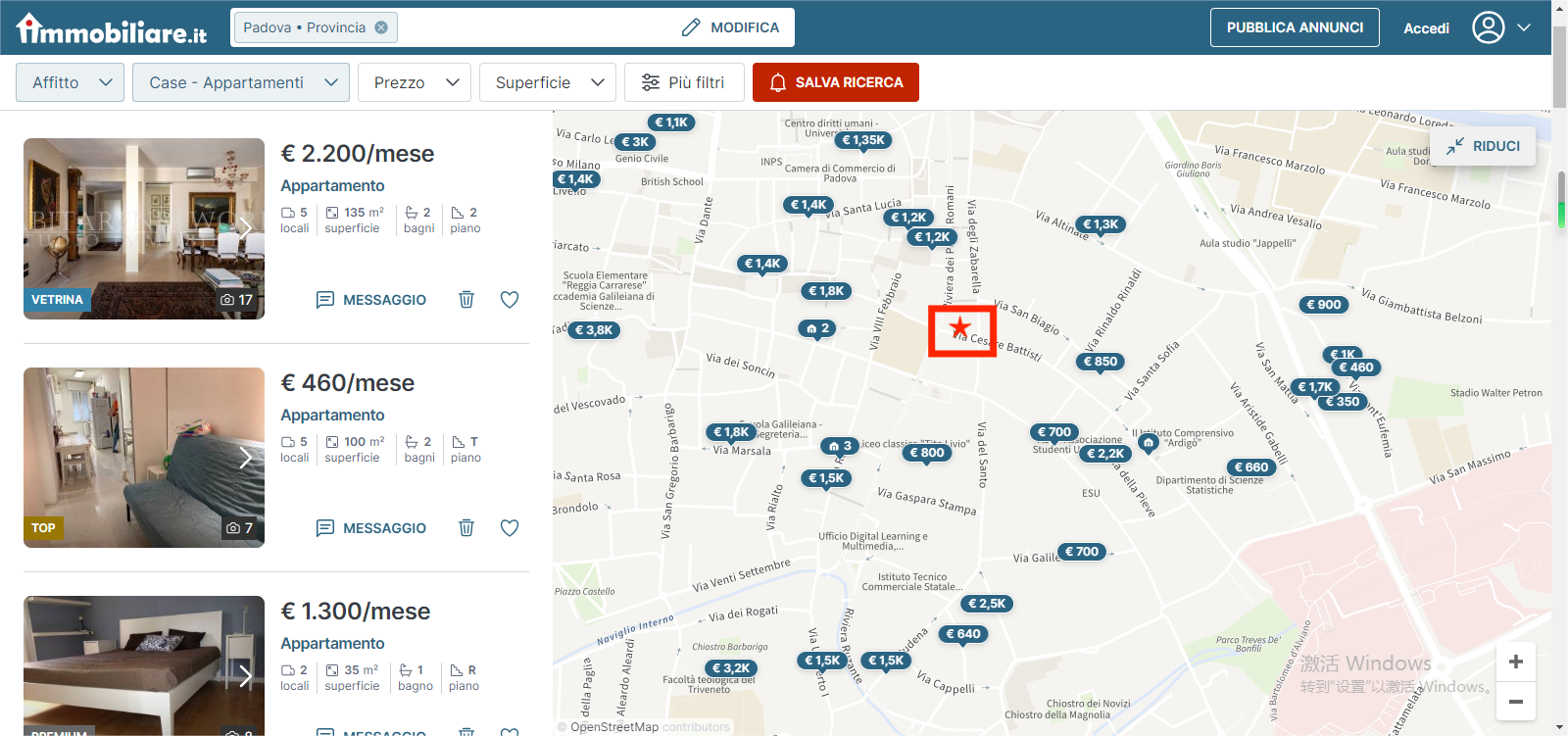Click RIDUCI to shrink the map
The height and width of the screenshot is (736, 1568).
[x=1483, y=146]
